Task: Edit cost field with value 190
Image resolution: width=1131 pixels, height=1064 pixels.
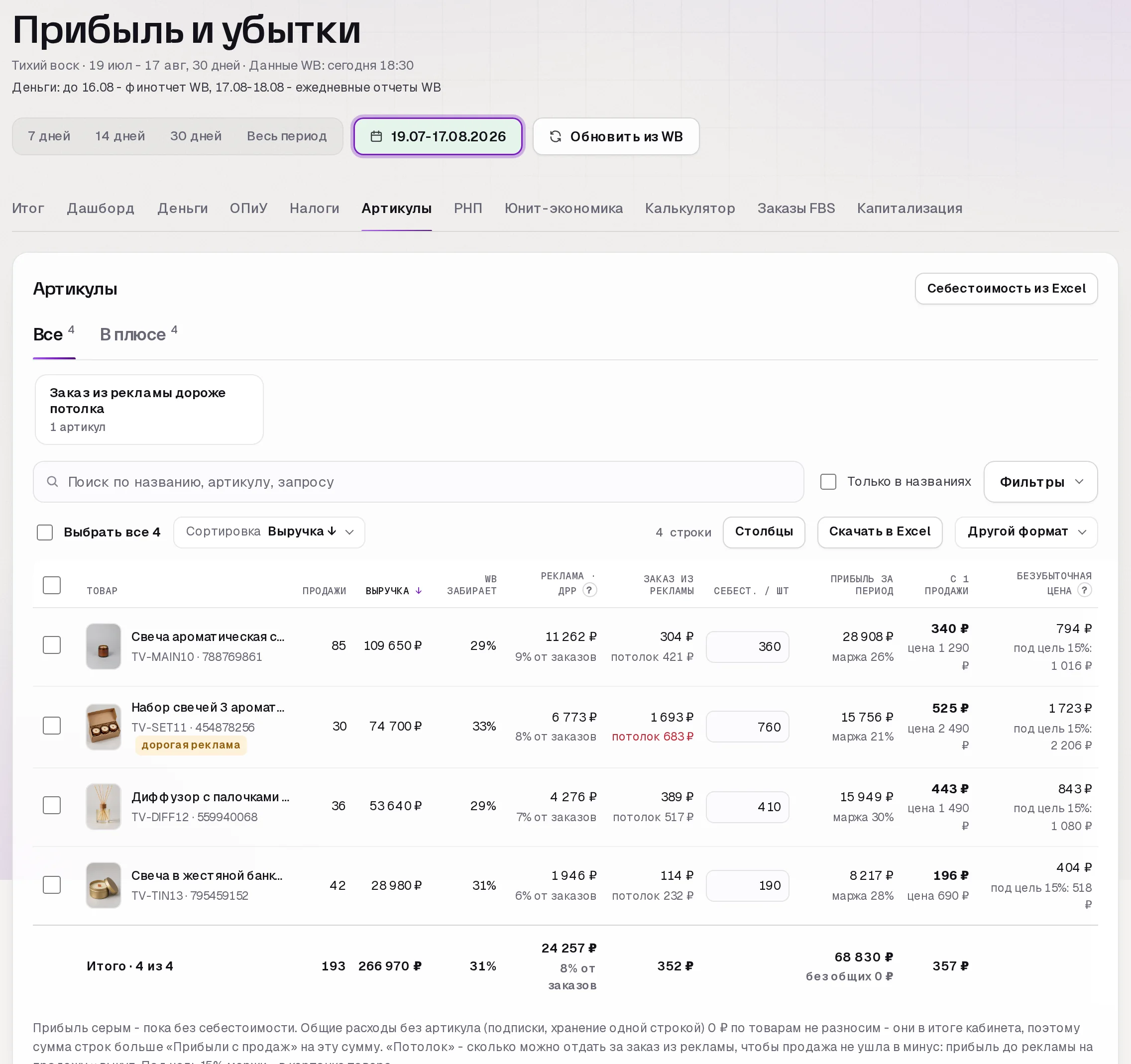Action: 747,885
